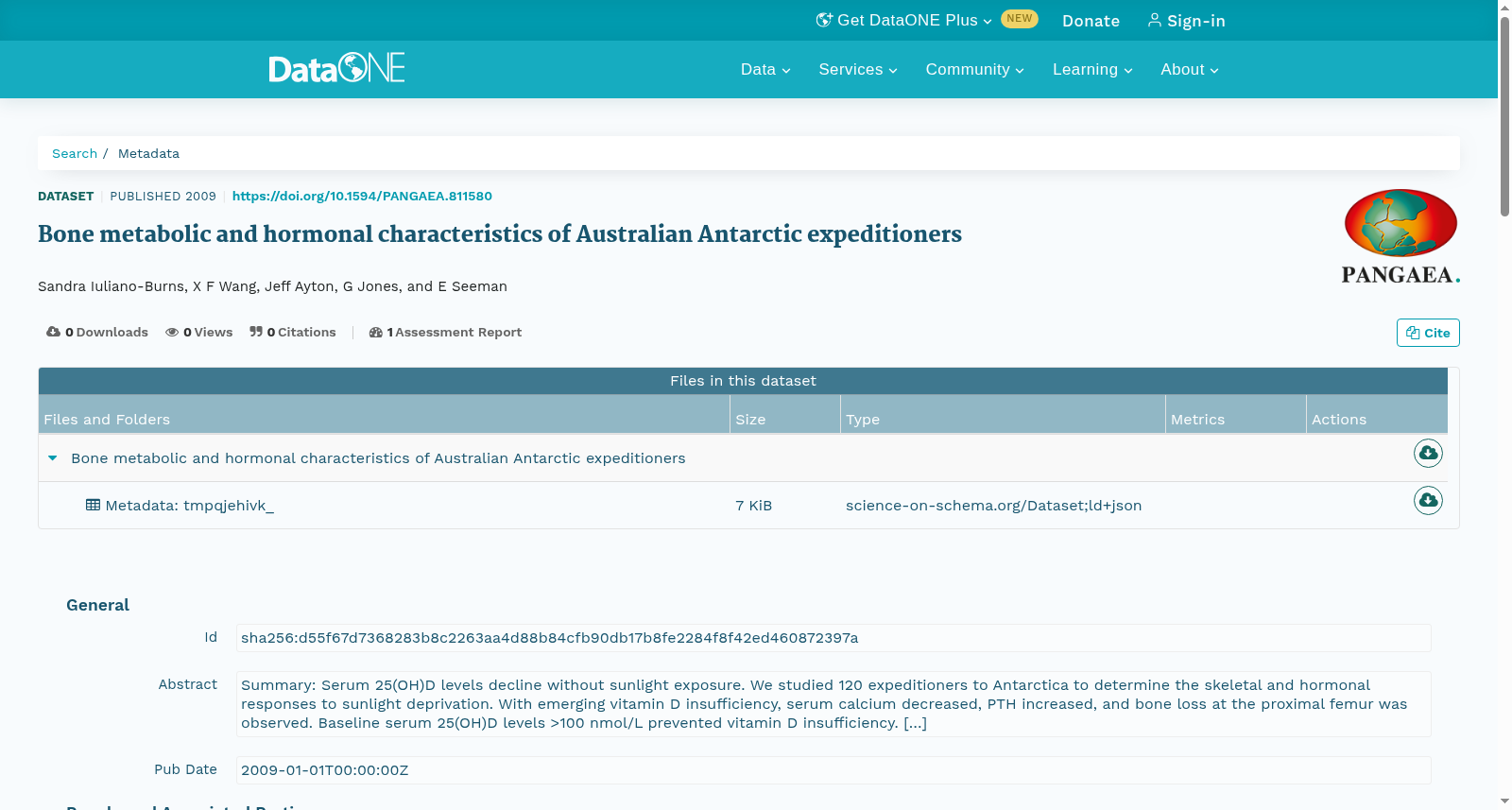Open the About menu

[1190, 70]
